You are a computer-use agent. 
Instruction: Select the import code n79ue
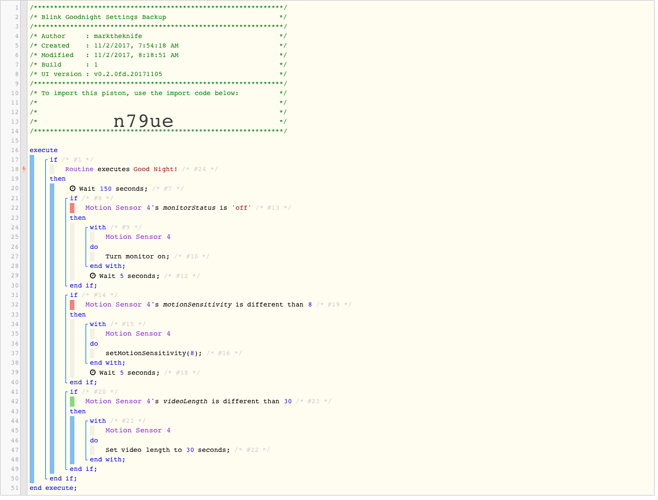[143, 121]
